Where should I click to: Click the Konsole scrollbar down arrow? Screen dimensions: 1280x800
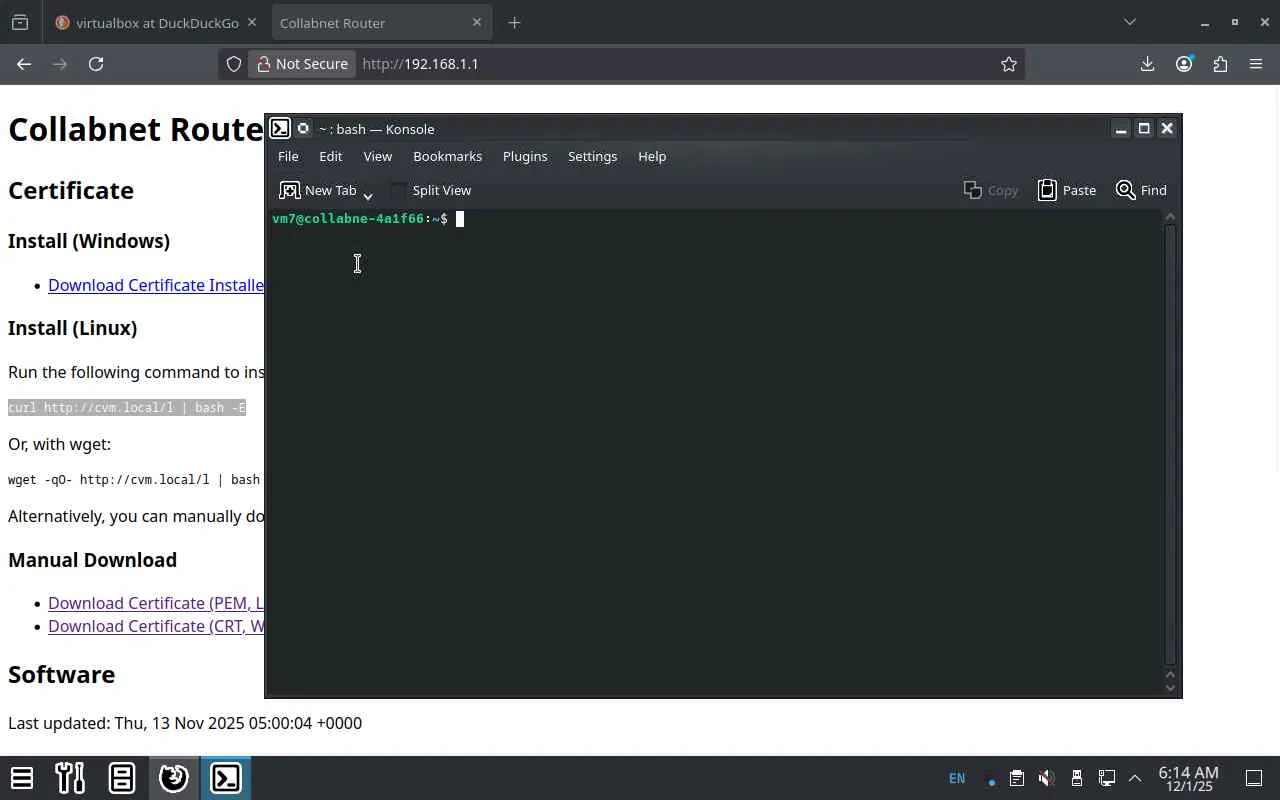(x=1171, y=687)
